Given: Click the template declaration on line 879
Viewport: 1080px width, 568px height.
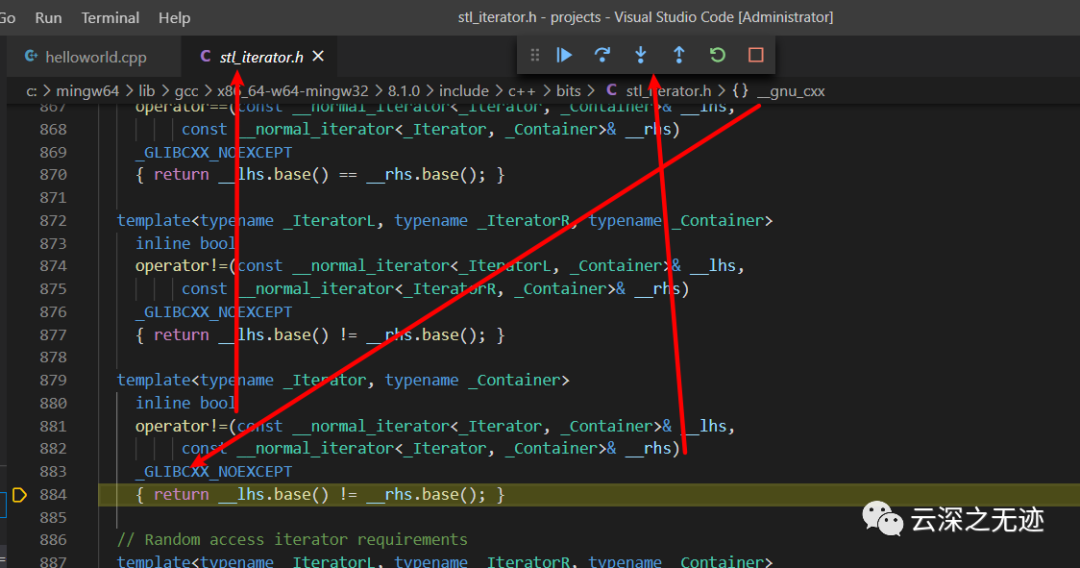Looking at the screenshot, I should coord(343,380).
